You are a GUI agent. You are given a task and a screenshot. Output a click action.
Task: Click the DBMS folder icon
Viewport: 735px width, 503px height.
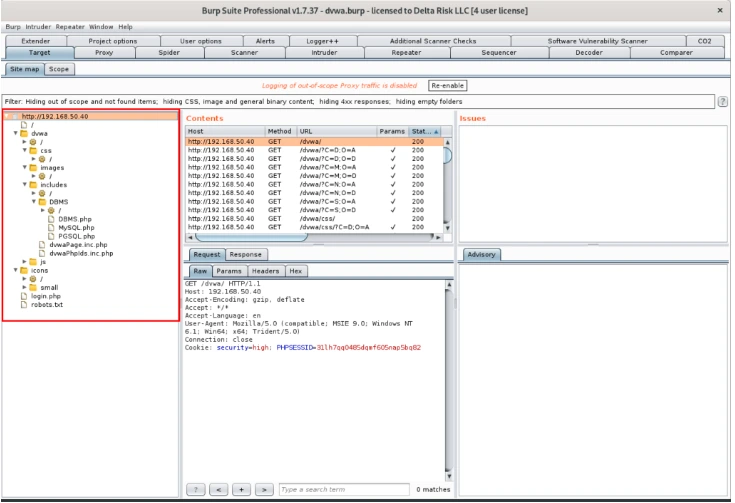click(x=42, y=202)
